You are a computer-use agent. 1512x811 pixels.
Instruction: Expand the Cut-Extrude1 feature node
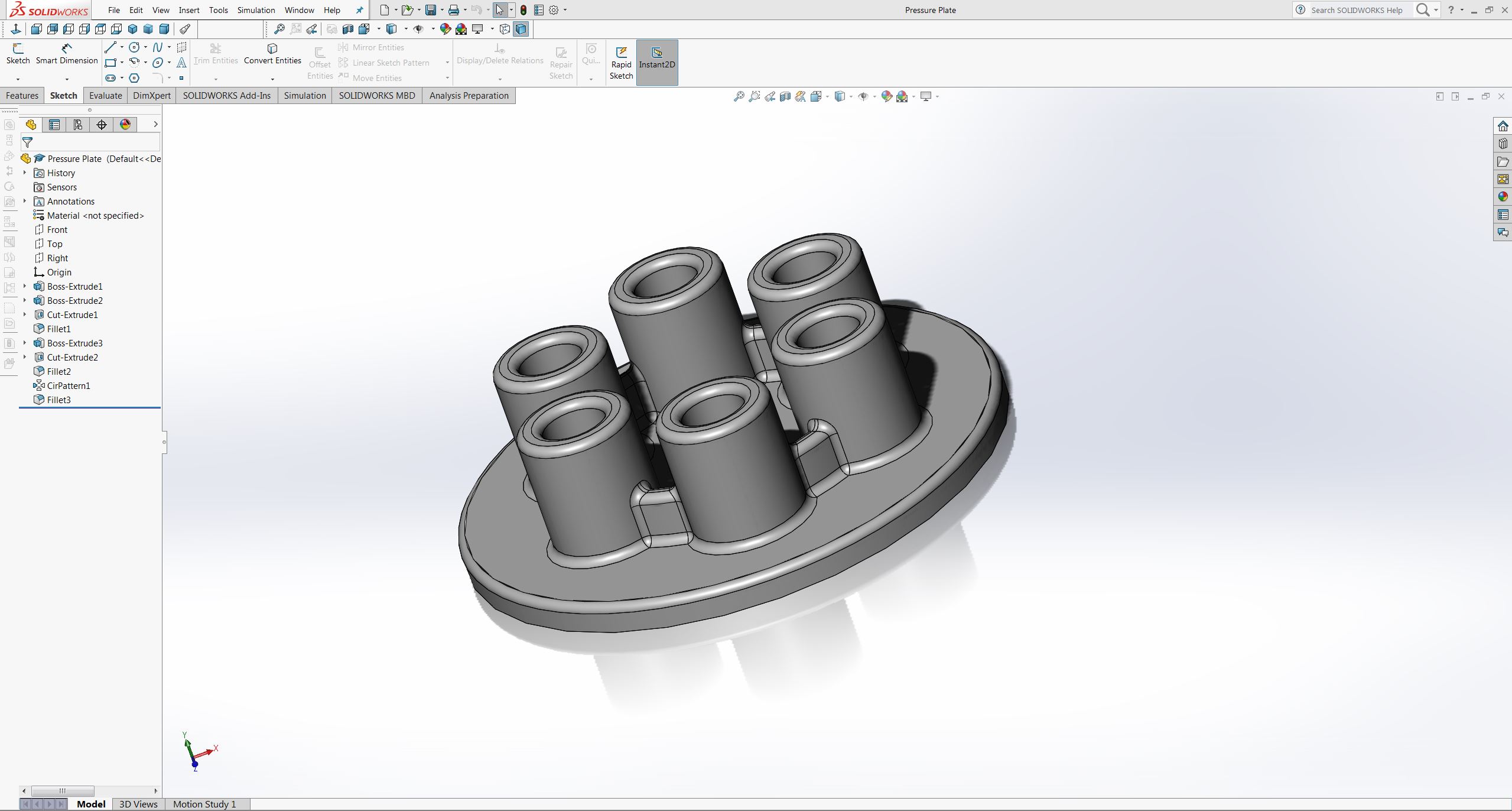tap(25, 314)
